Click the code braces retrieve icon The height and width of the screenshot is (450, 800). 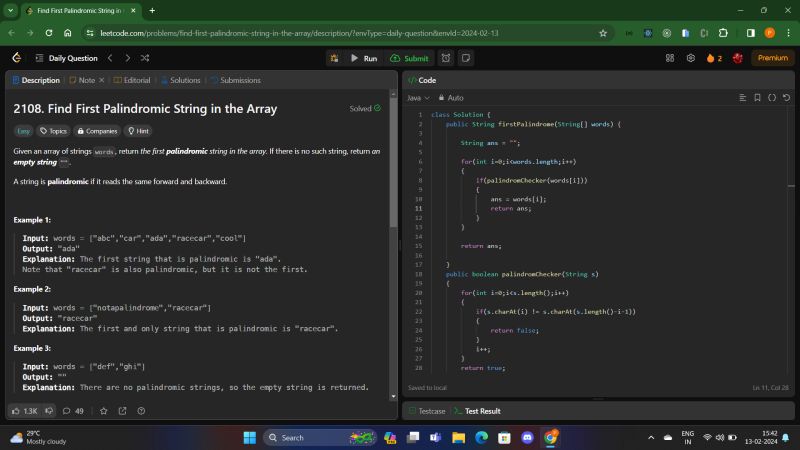772,97
